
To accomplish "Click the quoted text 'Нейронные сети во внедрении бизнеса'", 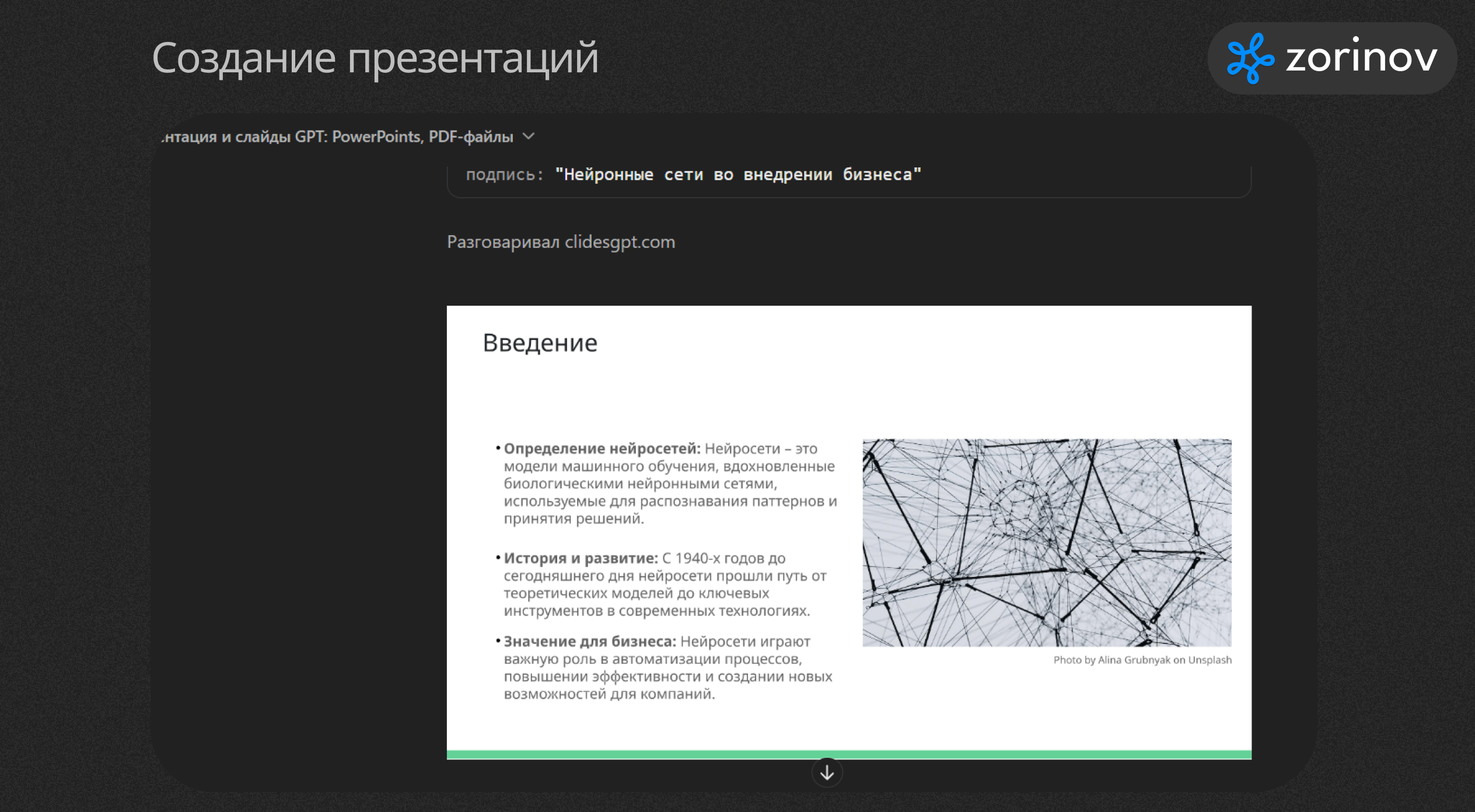I will [x=737, y=175].
